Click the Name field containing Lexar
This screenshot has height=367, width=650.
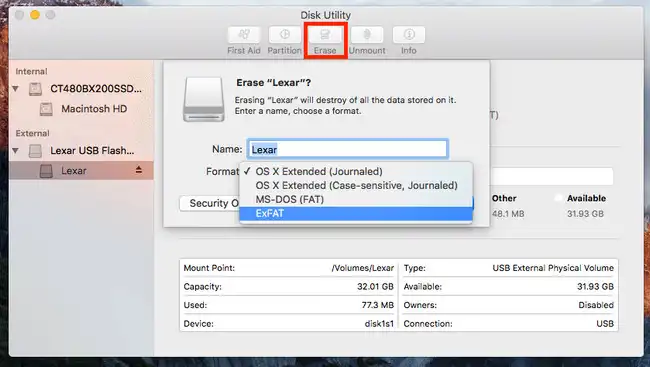347,149
